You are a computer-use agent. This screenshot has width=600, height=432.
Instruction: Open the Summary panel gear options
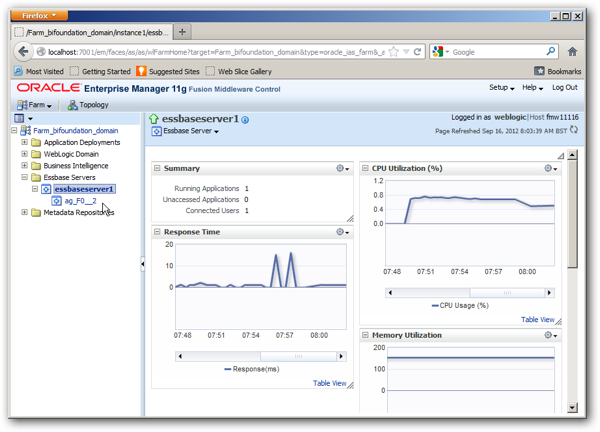(342, 168)
